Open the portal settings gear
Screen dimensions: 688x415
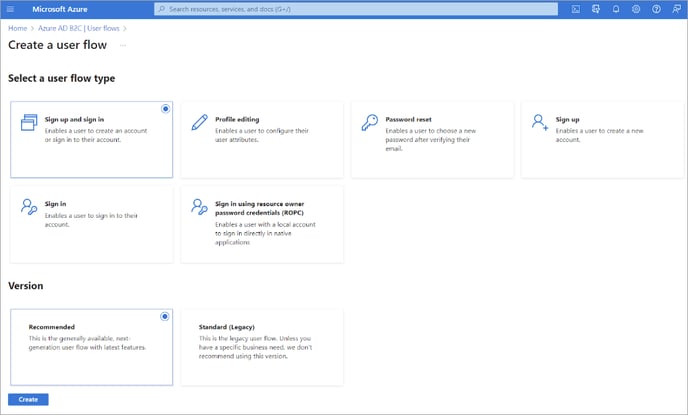tap(636, 9)
